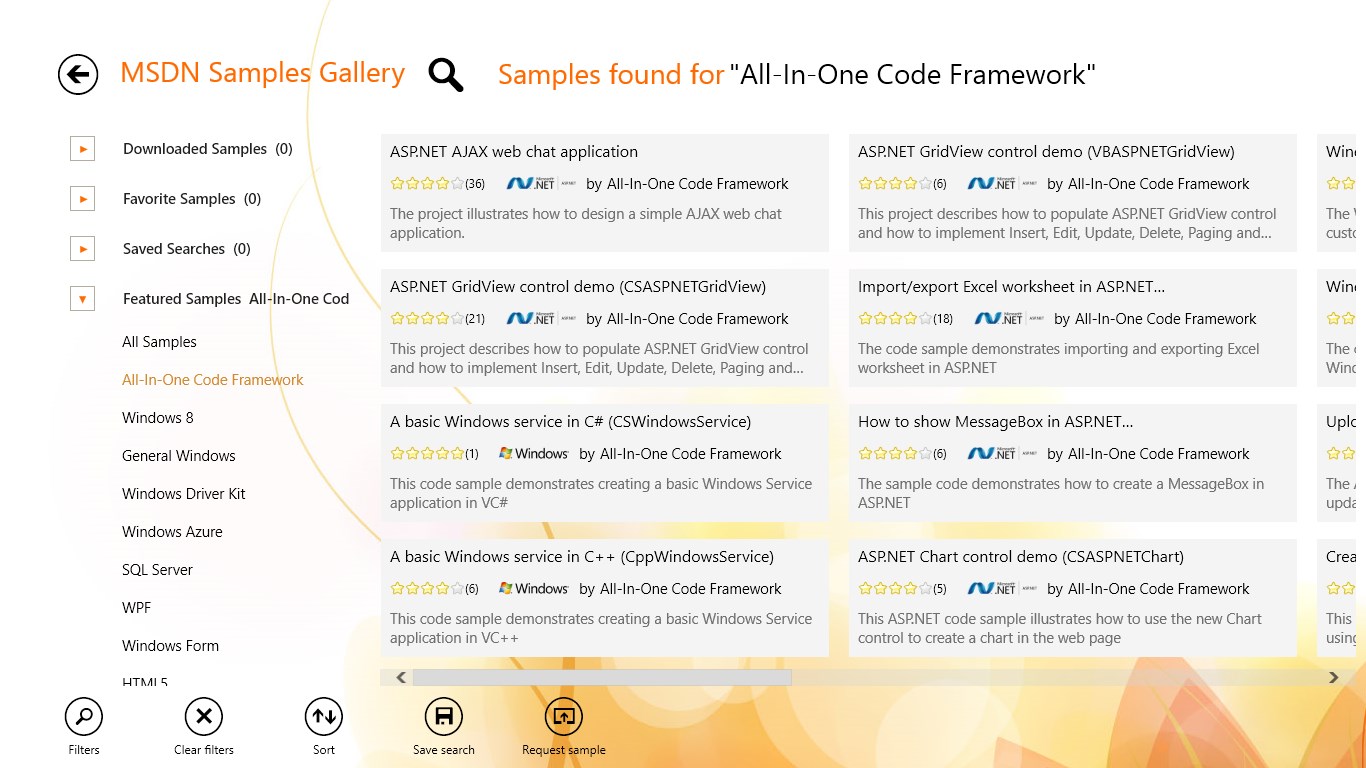1366x768 pixels.
Task: Open search with the magnifier icon
Action: pos(445,74)
